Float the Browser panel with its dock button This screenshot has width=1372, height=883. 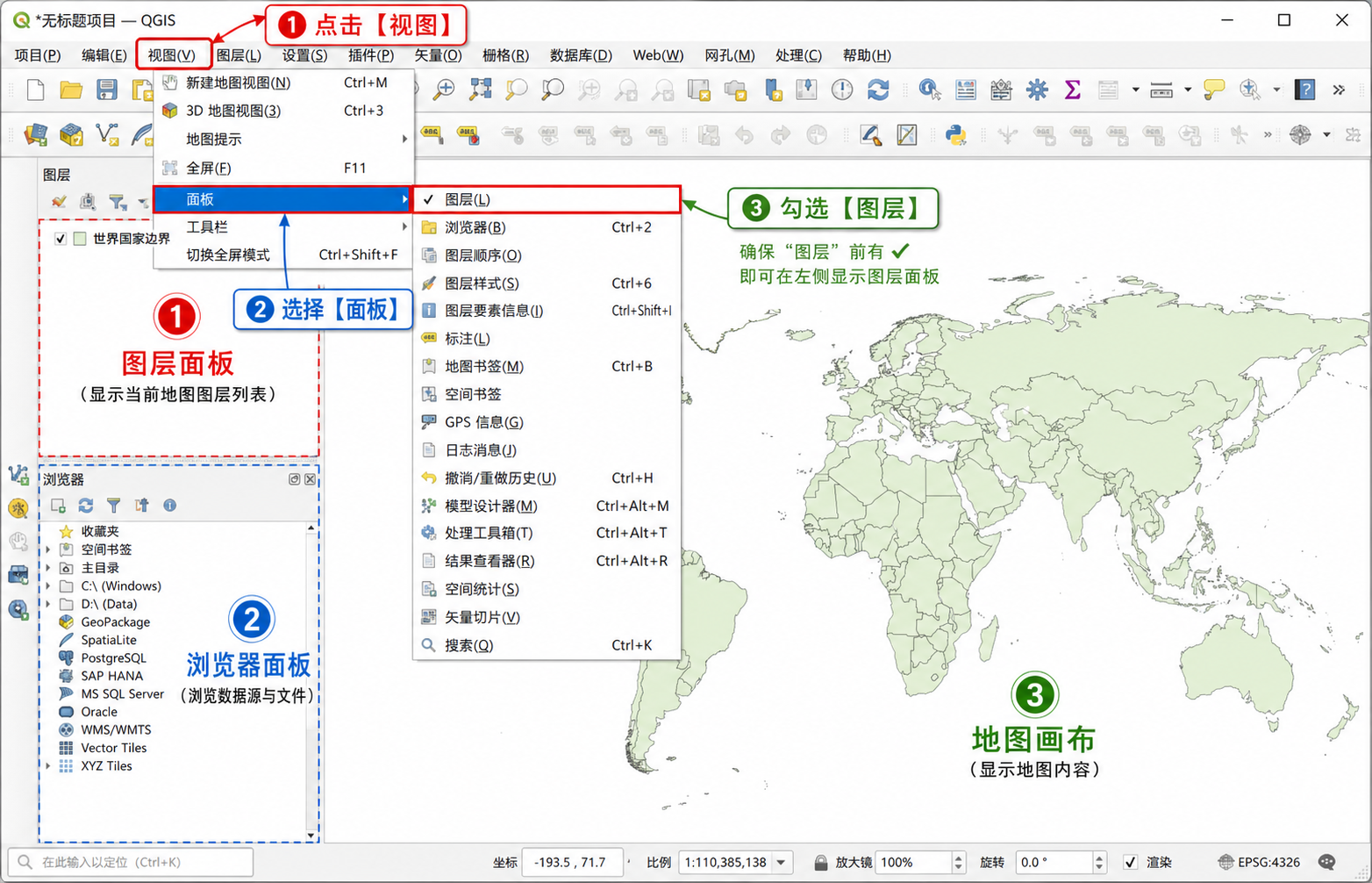[x=295, y=479]
